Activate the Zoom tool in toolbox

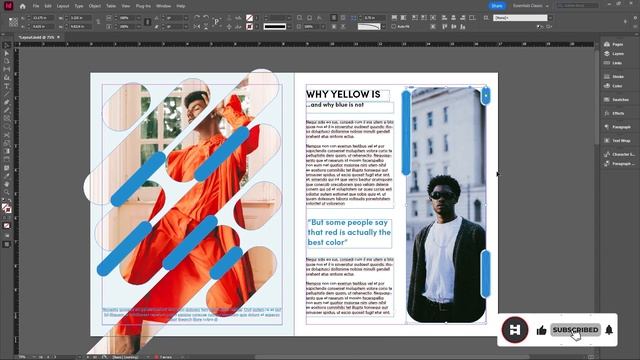tap(7, 192)
